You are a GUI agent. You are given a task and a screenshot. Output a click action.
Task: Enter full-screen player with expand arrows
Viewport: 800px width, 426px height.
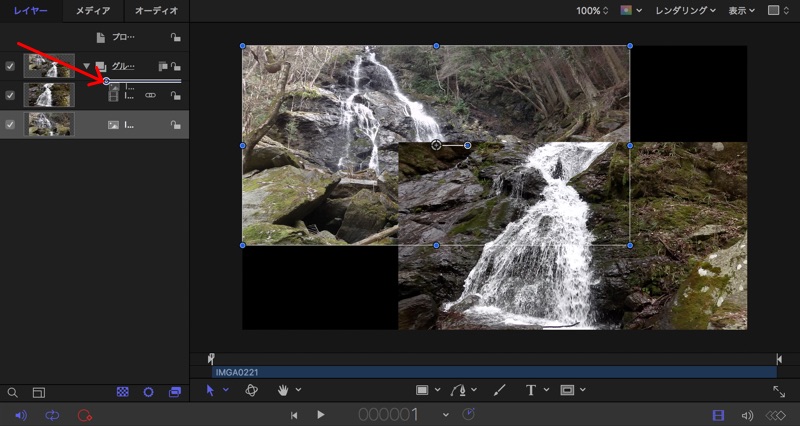tap(779, 392)
